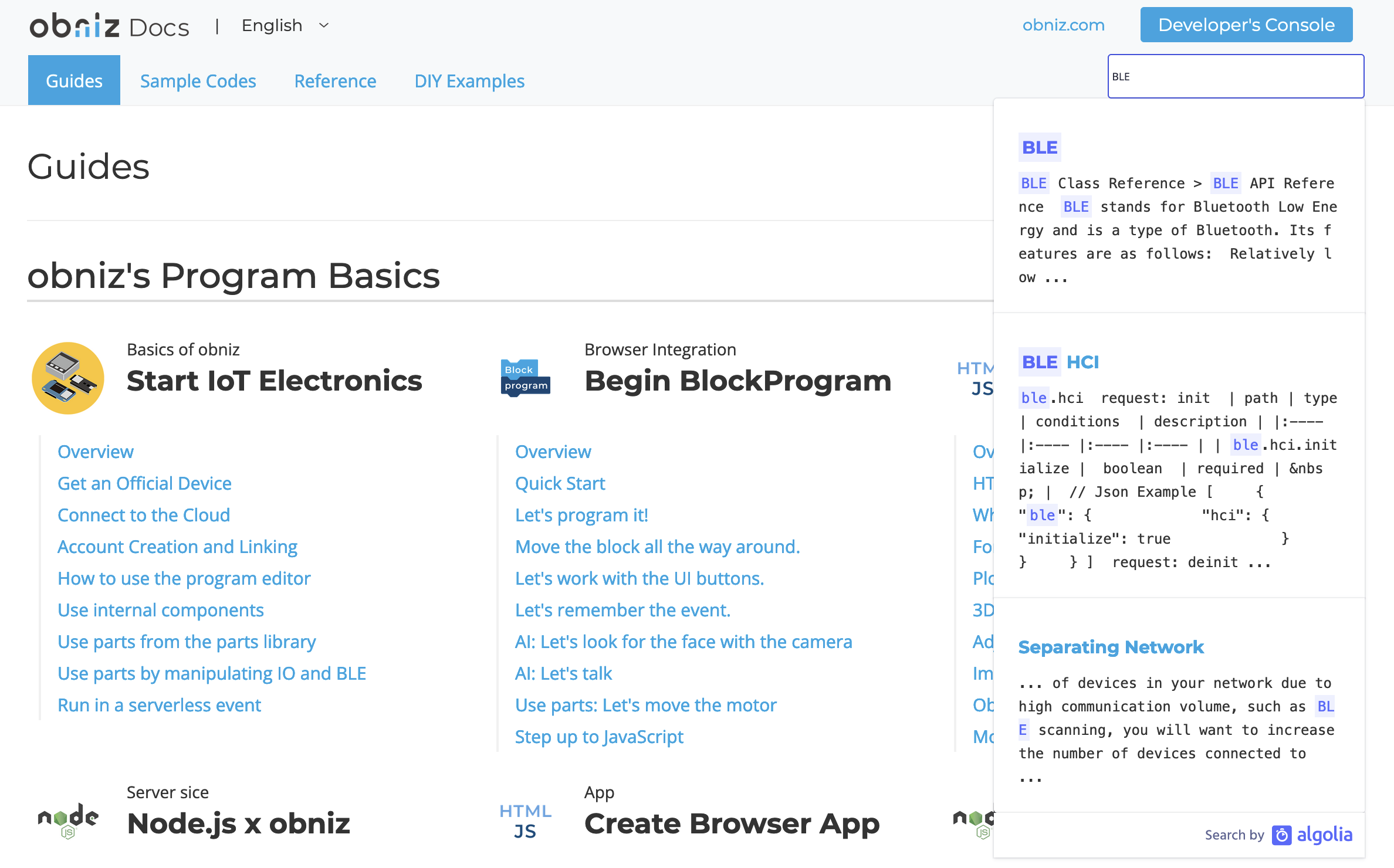Open the Connect to the Cloud guide

click(x=144, y=515)
